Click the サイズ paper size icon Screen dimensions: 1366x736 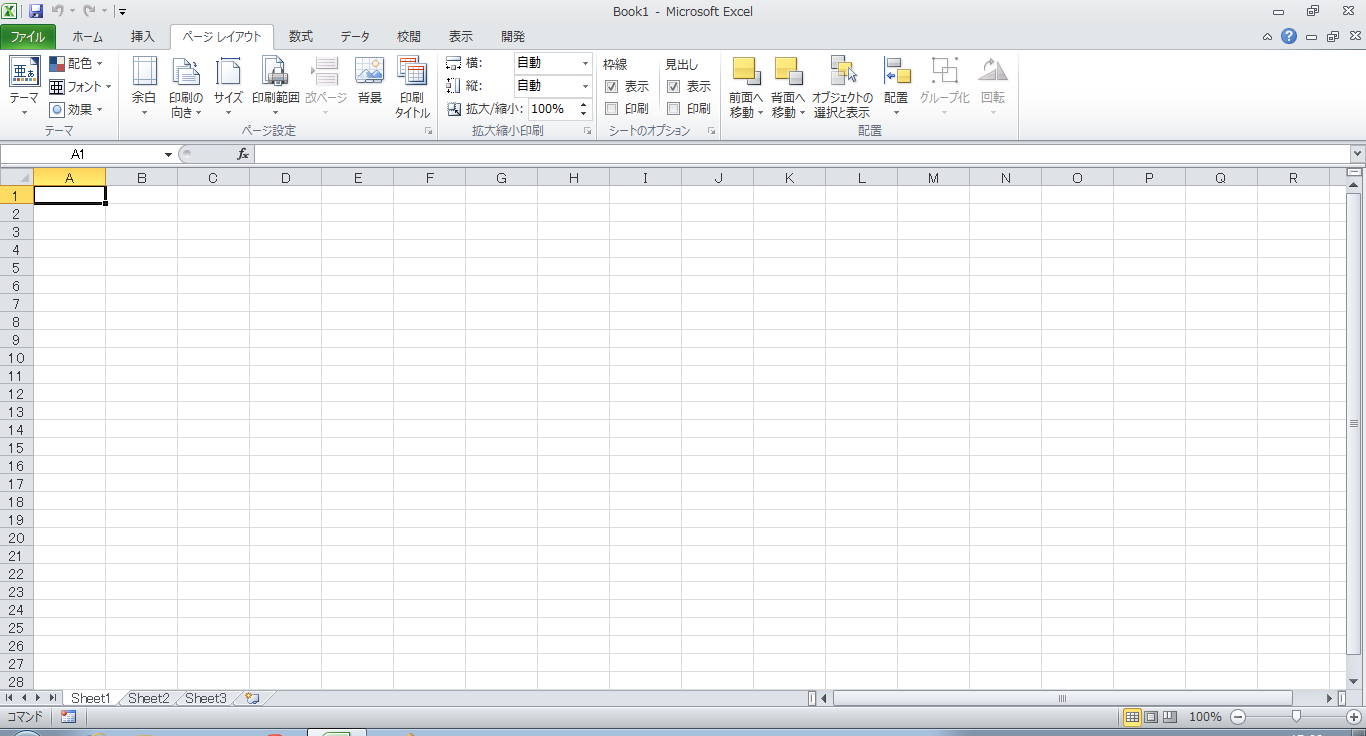click(x=228, y=72)
